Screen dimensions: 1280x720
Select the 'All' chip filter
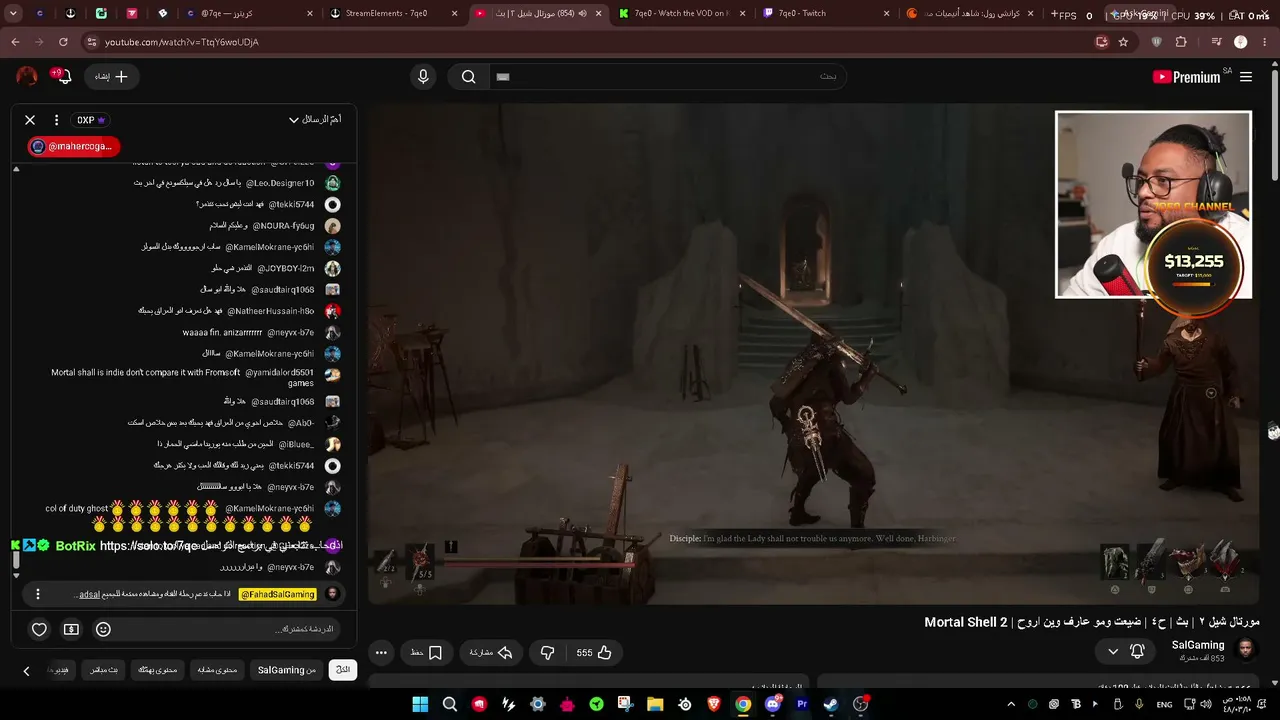coord(343,670)
